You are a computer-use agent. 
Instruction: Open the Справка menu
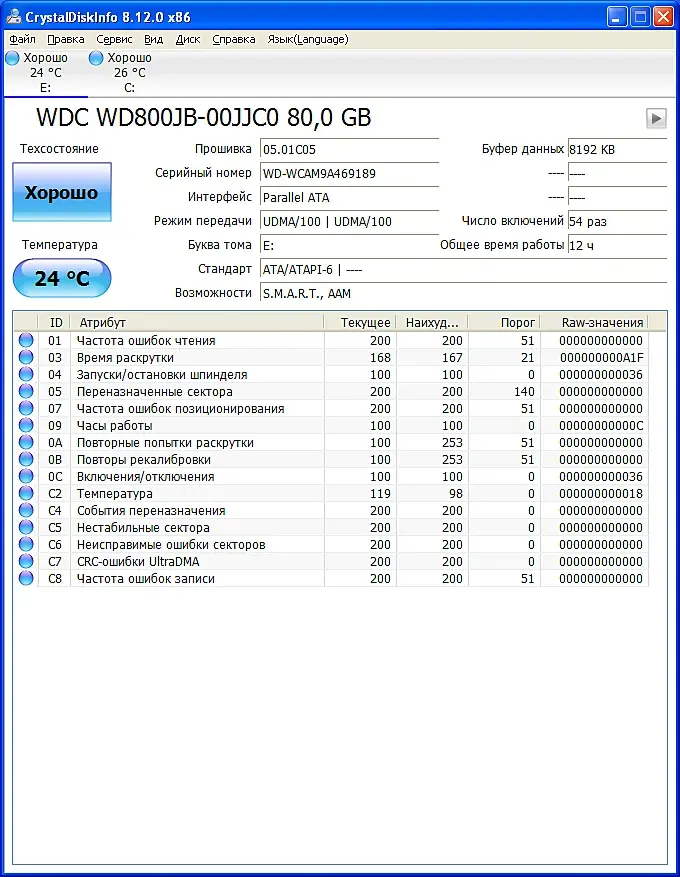(x=234, y=39)
